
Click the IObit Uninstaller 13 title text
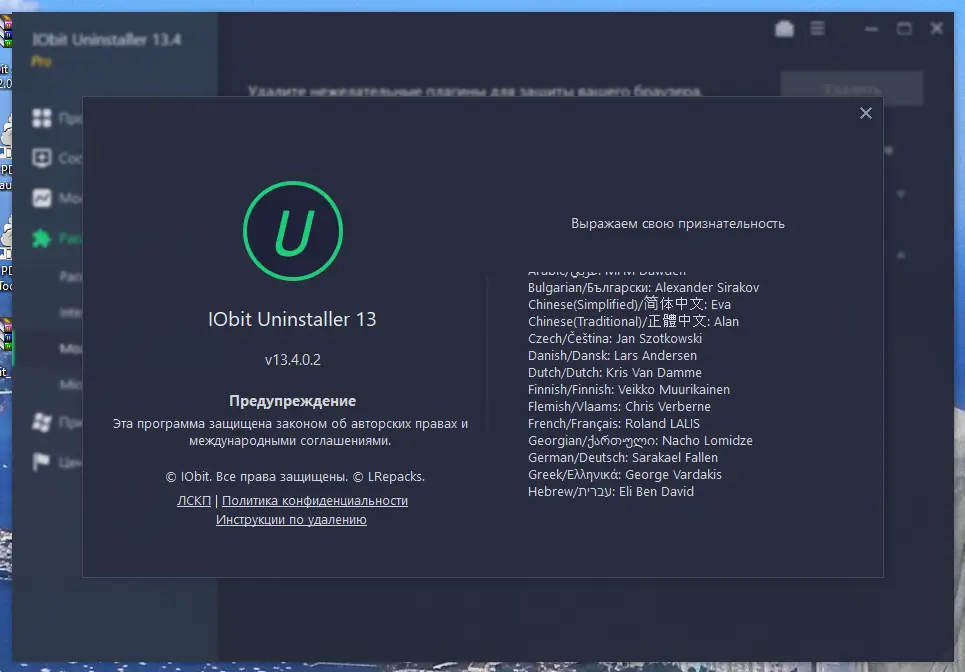292,319
